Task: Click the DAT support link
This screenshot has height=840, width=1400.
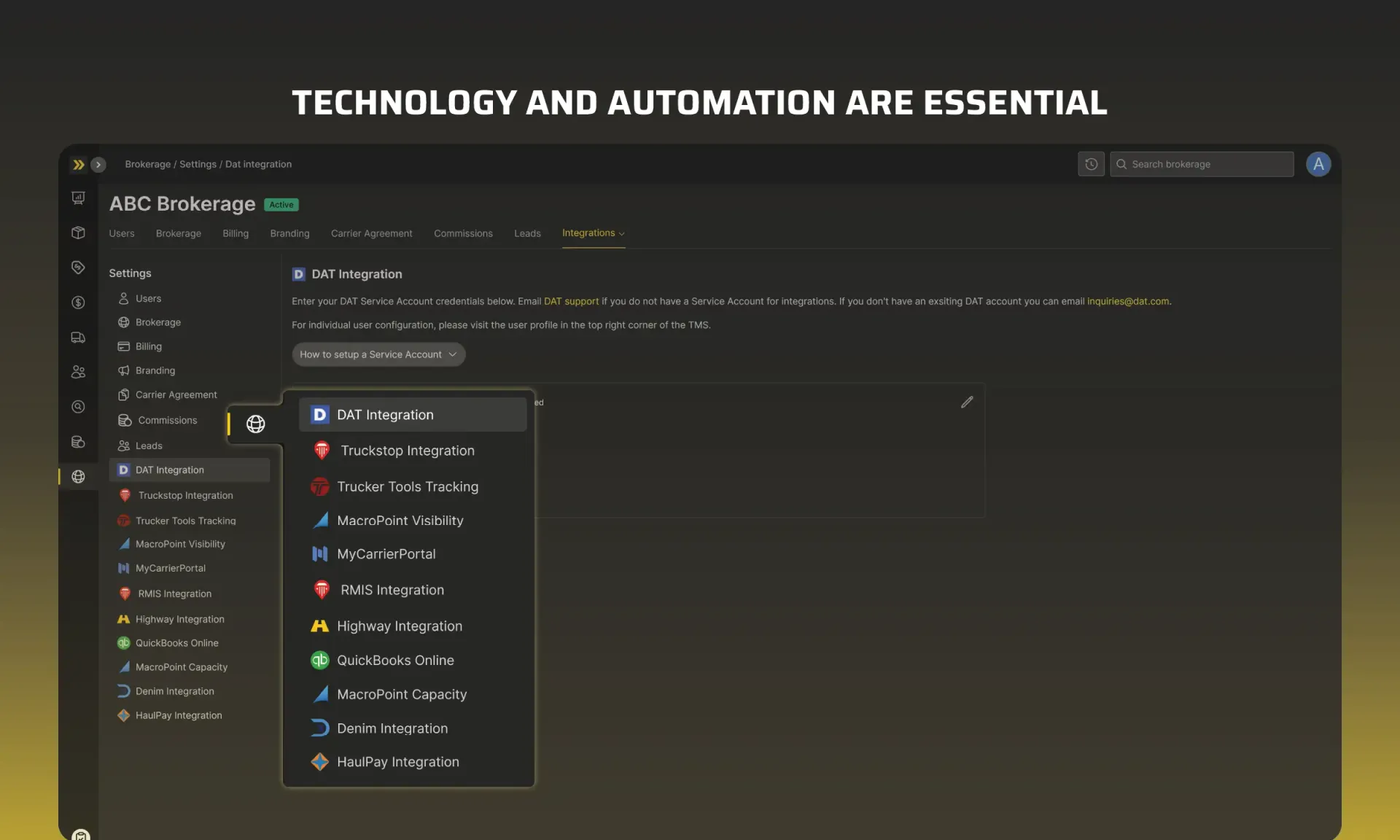Action: tap(571, 301)
